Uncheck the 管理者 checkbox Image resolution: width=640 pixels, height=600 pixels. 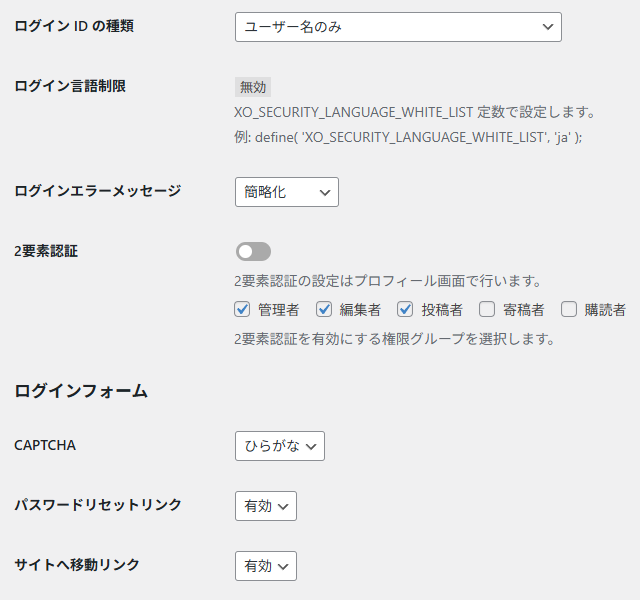pos(242,310)
